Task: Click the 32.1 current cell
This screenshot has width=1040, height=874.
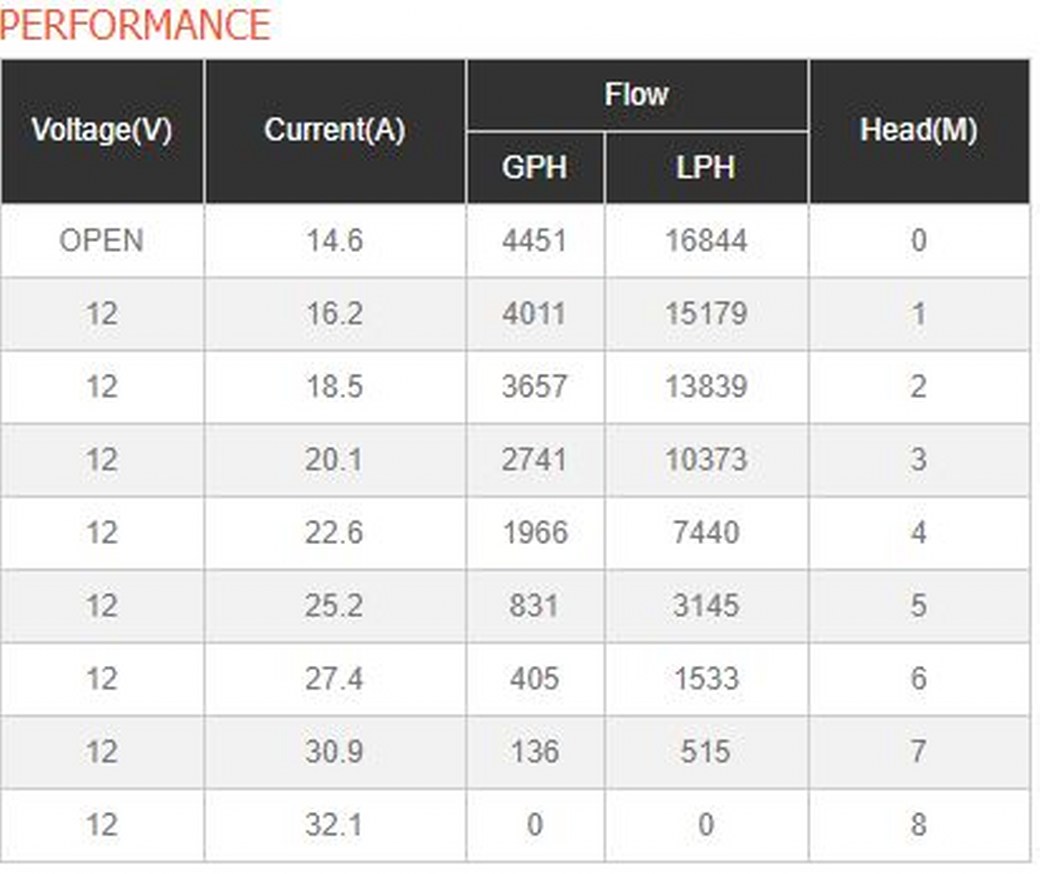Action: 334,825
